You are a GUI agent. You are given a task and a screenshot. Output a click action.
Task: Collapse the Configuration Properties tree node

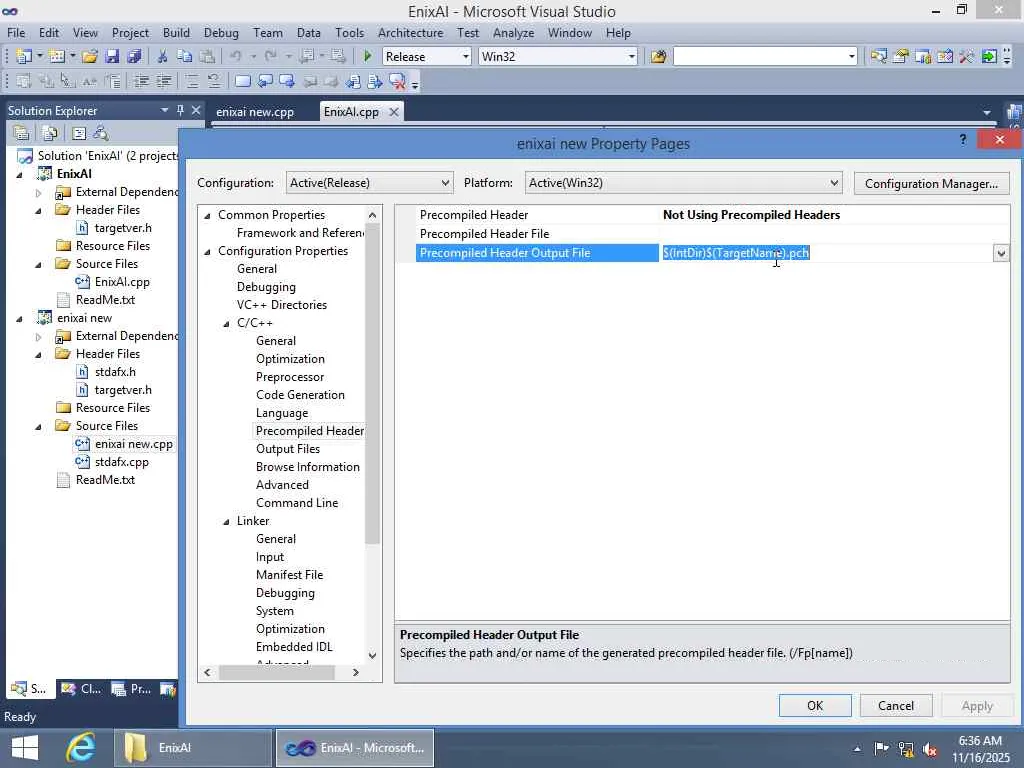point(208,251)
